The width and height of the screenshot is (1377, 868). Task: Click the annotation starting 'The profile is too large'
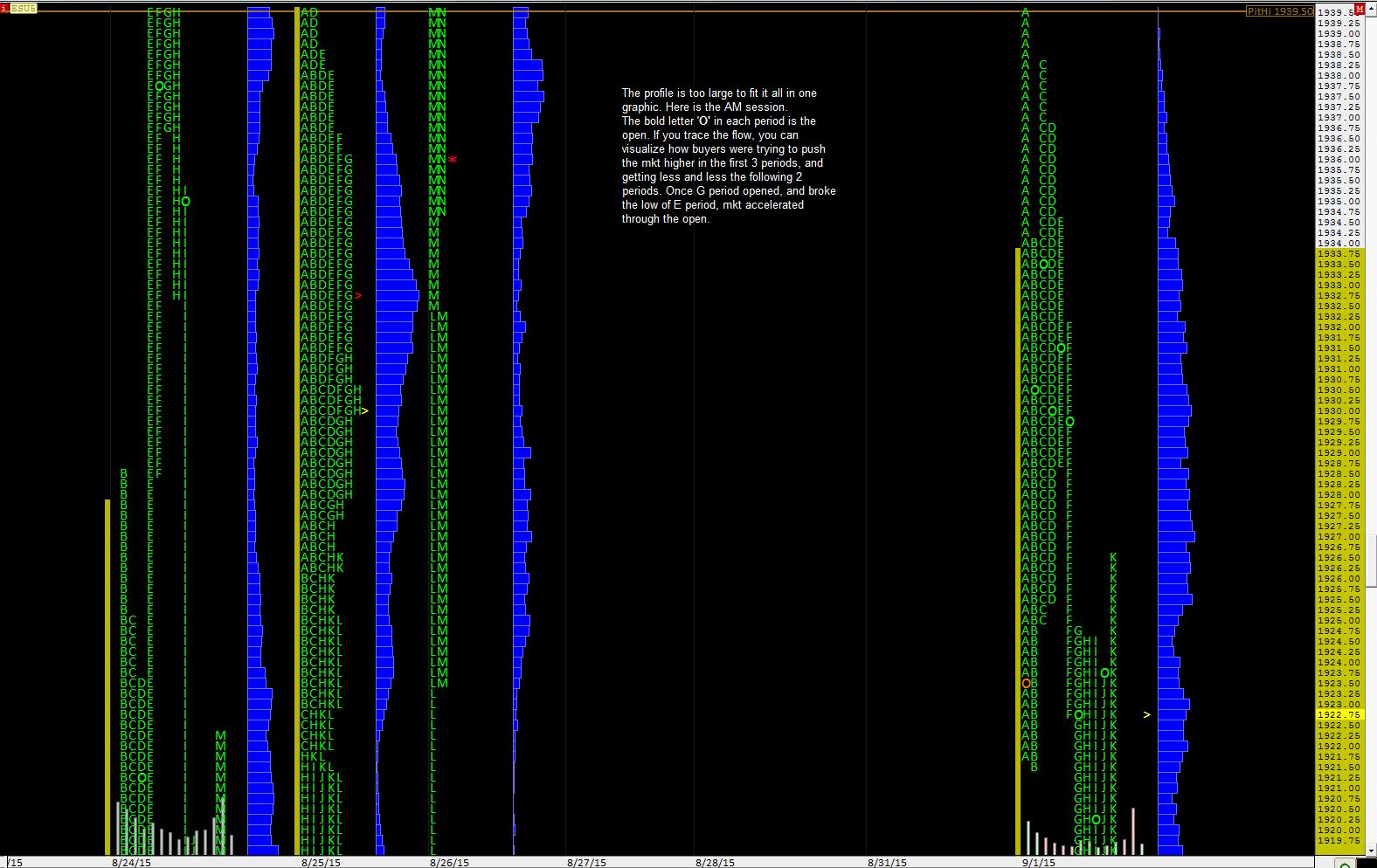pyautogui.click(x=729, y=155)
